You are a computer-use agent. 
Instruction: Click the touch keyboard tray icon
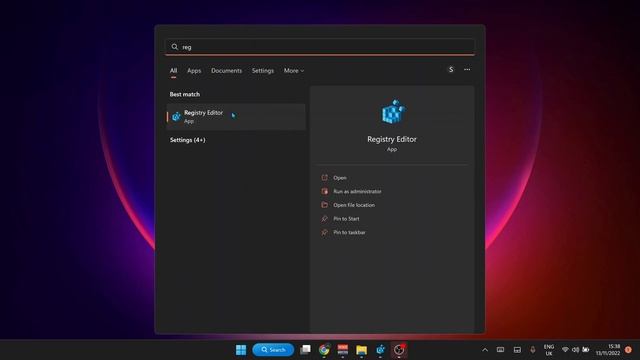coord(500,350)
